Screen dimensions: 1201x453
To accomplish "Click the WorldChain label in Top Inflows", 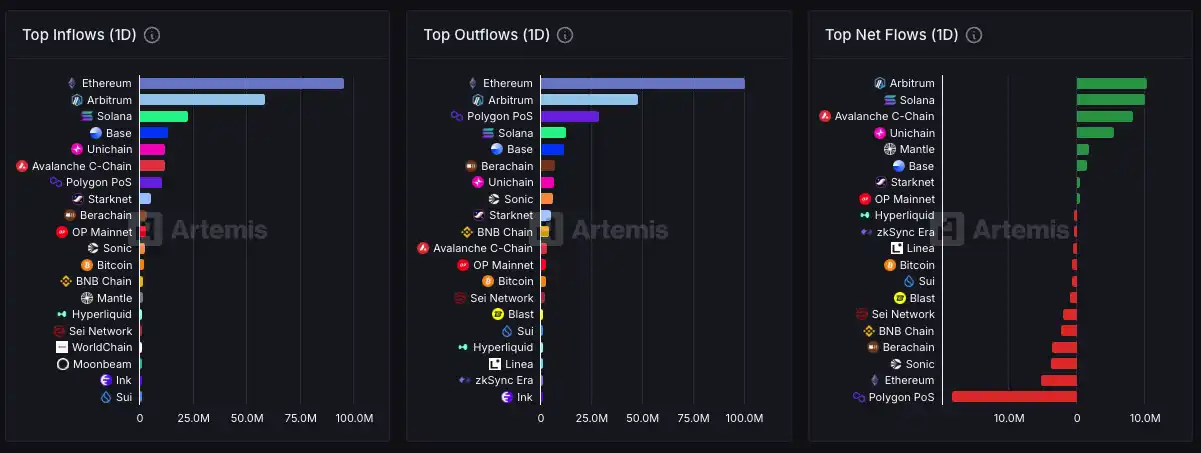I will tap(102, 347).
